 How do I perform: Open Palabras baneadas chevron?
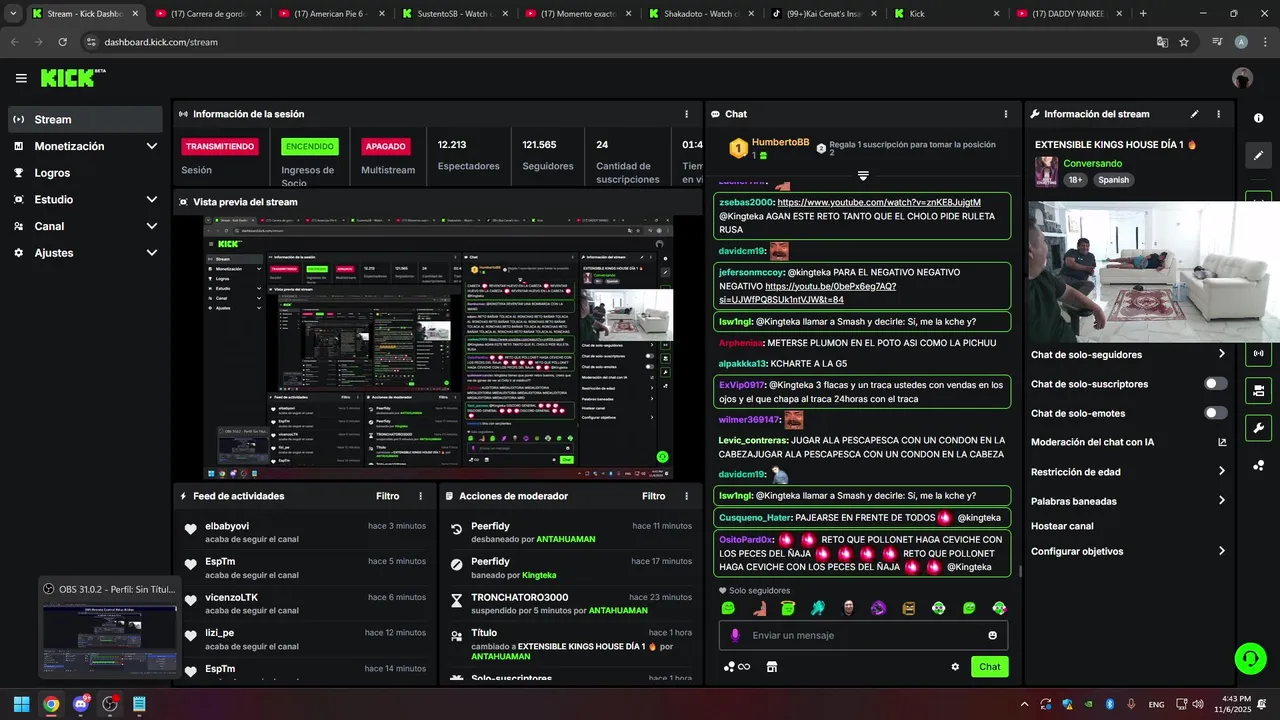click(1222, 501)
